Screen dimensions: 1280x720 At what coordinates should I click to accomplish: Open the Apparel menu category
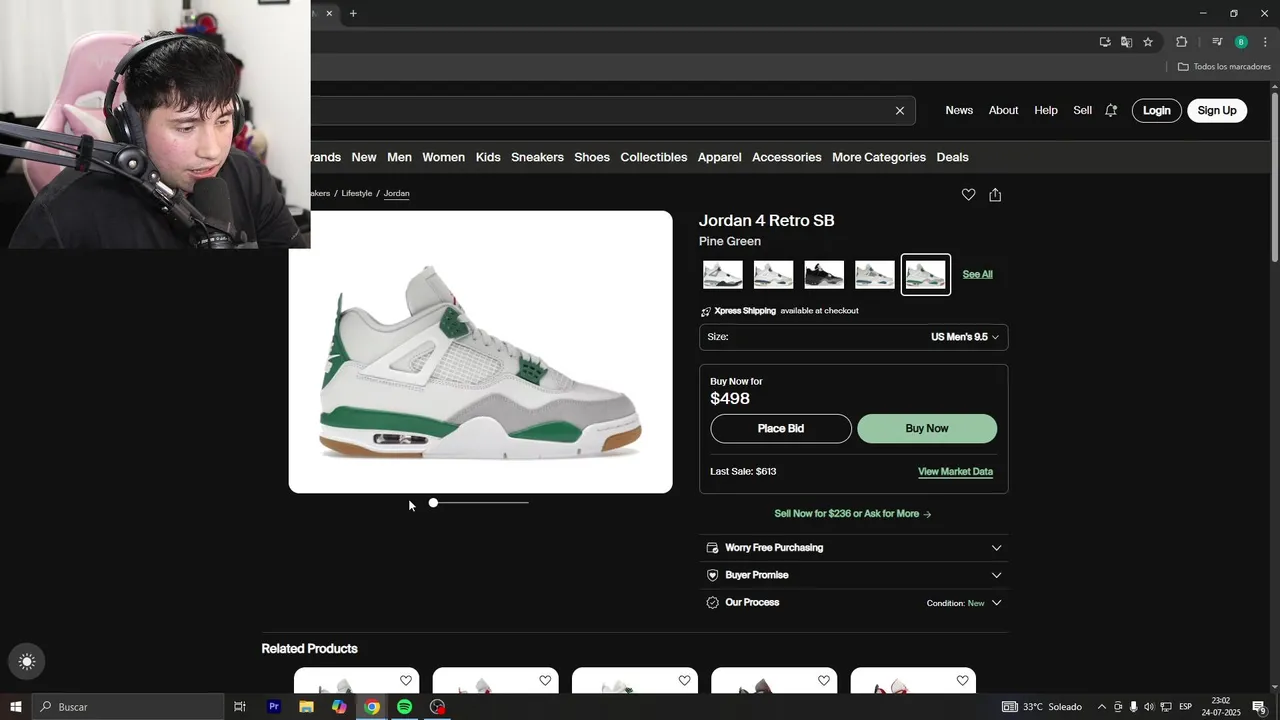click(x=720, y=157)
